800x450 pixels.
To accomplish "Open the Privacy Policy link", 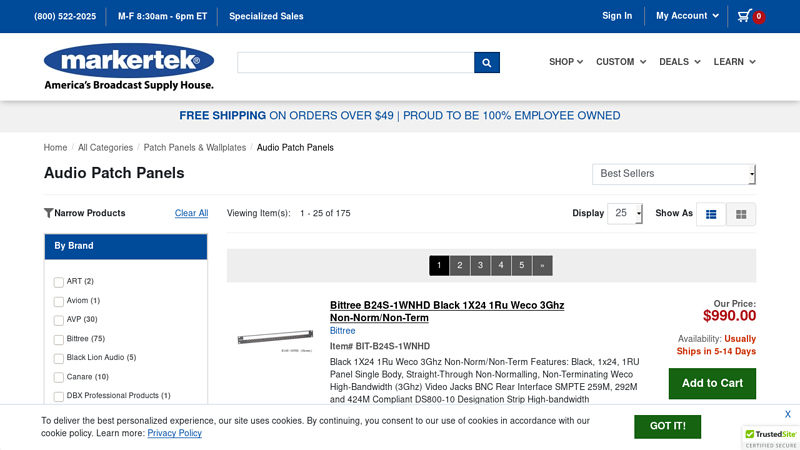I will tap(174, 433).
